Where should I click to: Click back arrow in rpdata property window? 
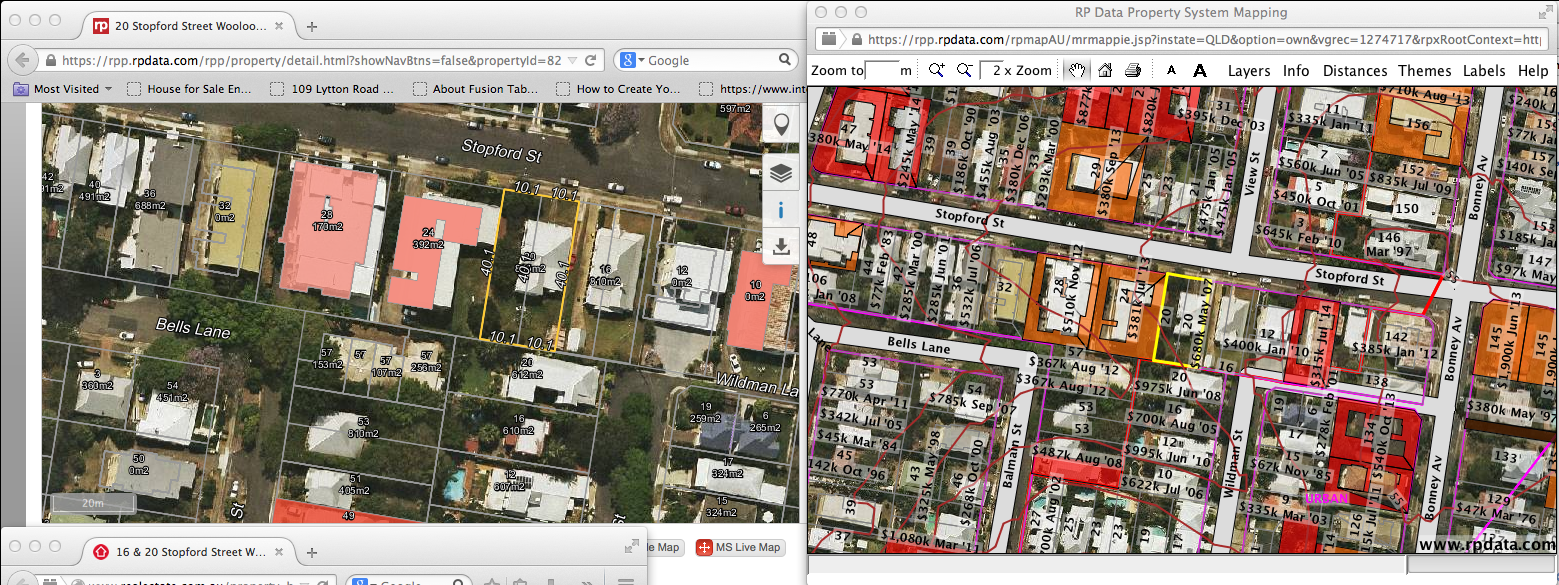pos(24,59)
